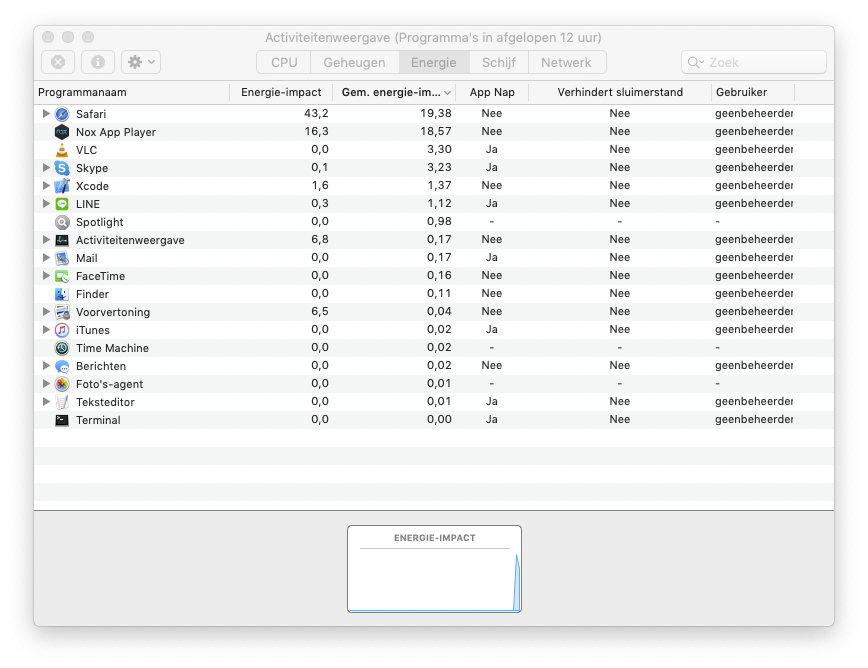Screen dimensions: 868x668
Task: Expand the Mail process row
Action: click(46, 257)
